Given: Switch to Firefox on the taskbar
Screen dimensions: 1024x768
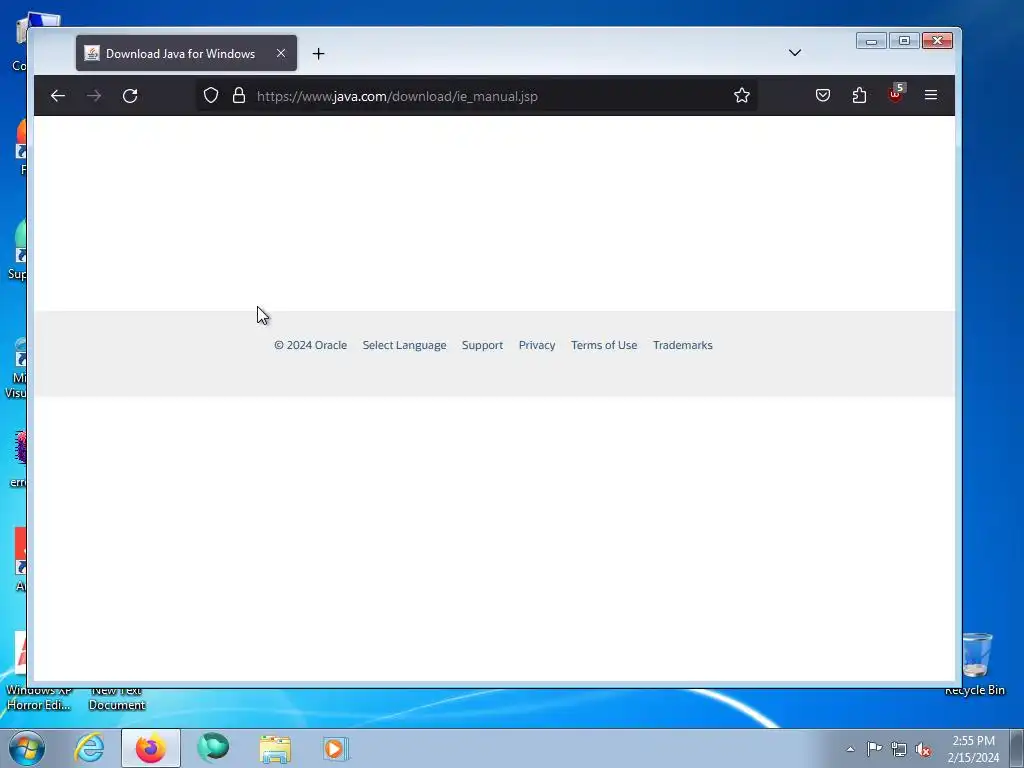Looking at the screenshot, I should click(x=151, y=748).
